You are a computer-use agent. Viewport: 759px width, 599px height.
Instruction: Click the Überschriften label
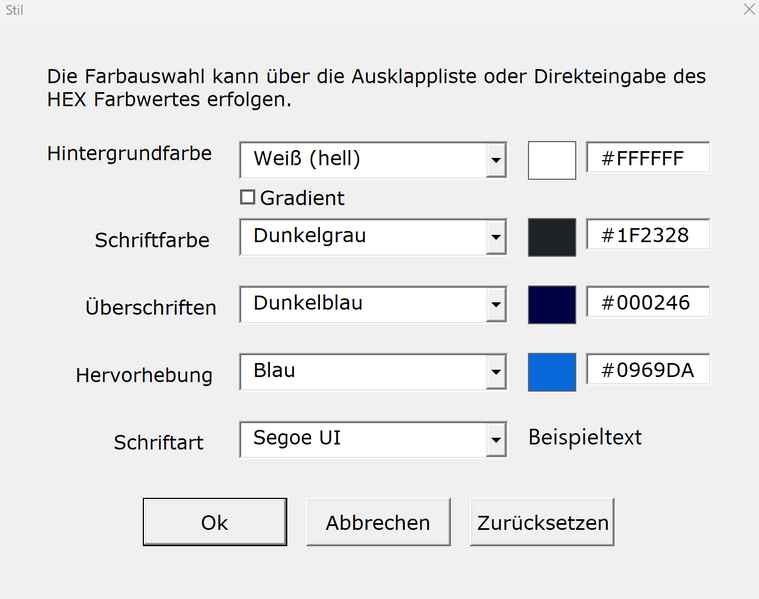pos(151,307)
